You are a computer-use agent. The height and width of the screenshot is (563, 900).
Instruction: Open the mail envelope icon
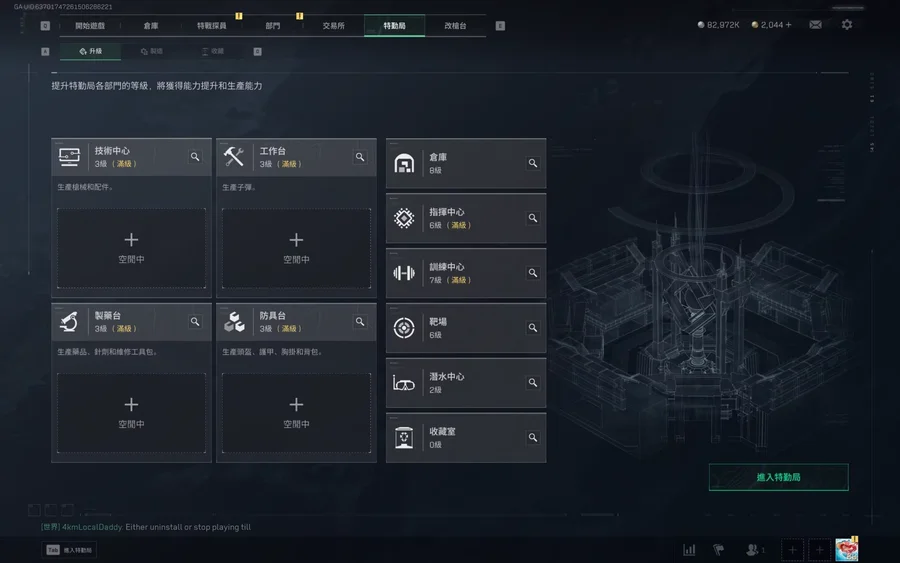[815, 25]
